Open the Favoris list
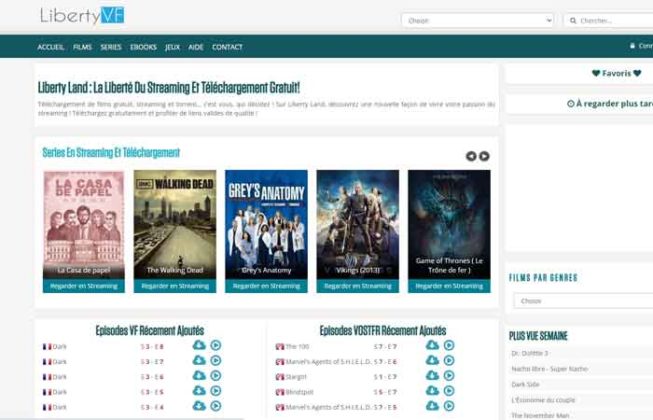Image resolution: width=653 pixels, height=420 pixels. click(x=616, y=73)
